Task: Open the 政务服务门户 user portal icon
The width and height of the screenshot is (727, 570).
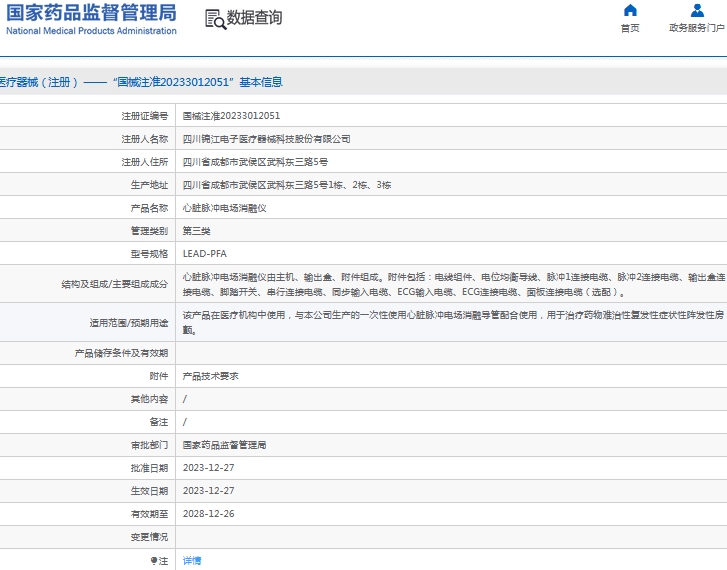Action: pyautogui.click(x=697, y=10)
